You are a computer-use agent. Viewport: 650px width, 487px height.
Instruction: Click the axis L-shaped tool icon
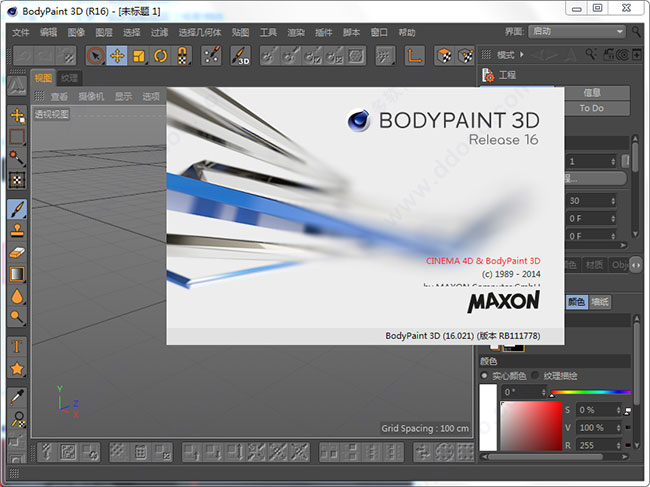[x=414, y=56]
